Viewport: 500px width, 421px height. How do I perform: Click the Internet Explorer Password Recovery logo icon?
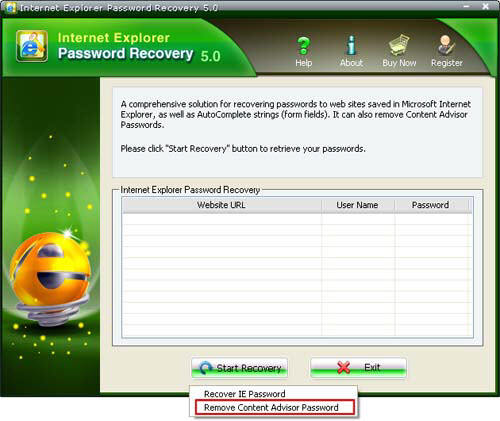[32, 46]
